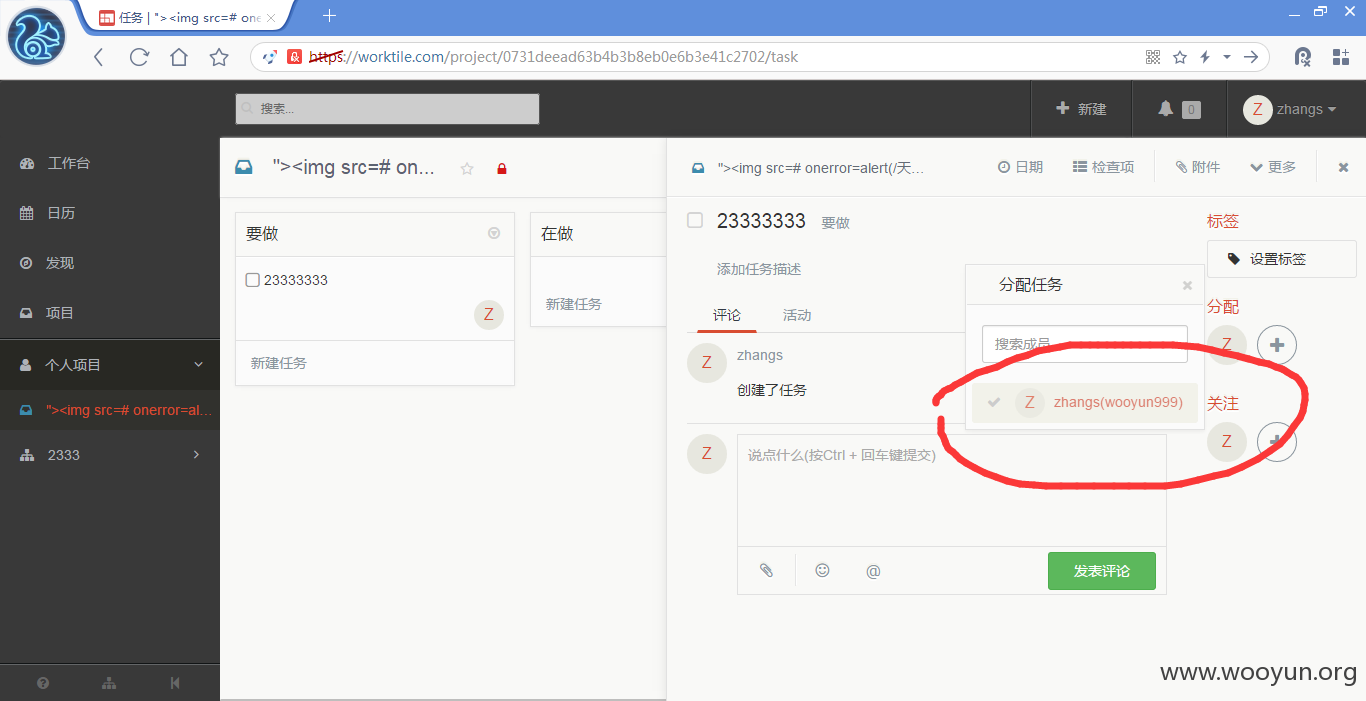Click organization chart icon at sidebar bottom
The width and height of the screenshot is (1366, 701).
(109, 683)
